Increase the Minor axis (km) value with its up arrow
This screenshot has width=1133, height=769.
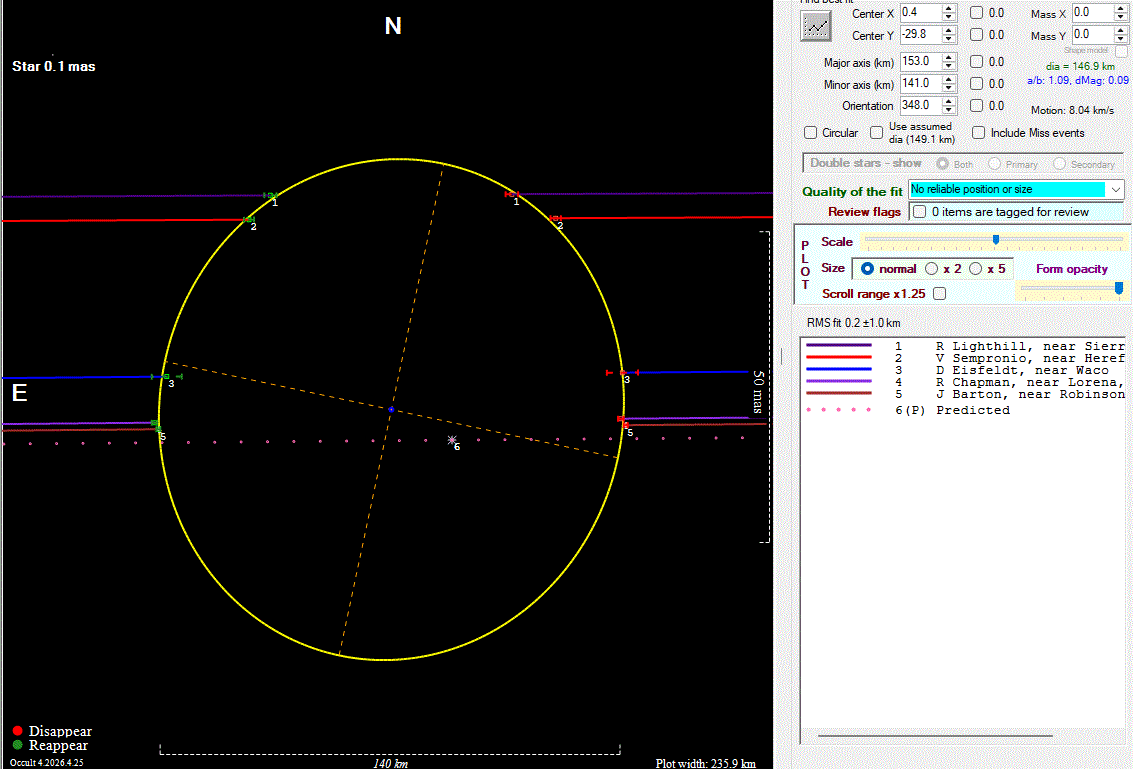[949, 80]
